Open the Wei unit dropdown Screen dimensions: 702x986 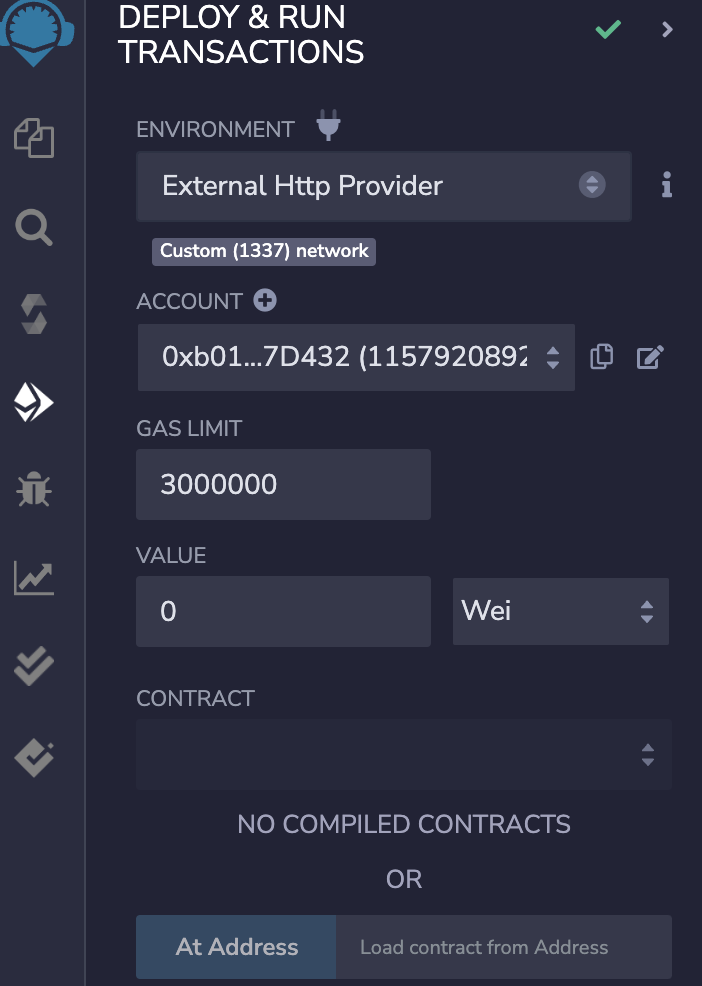(x=560, y=610)
